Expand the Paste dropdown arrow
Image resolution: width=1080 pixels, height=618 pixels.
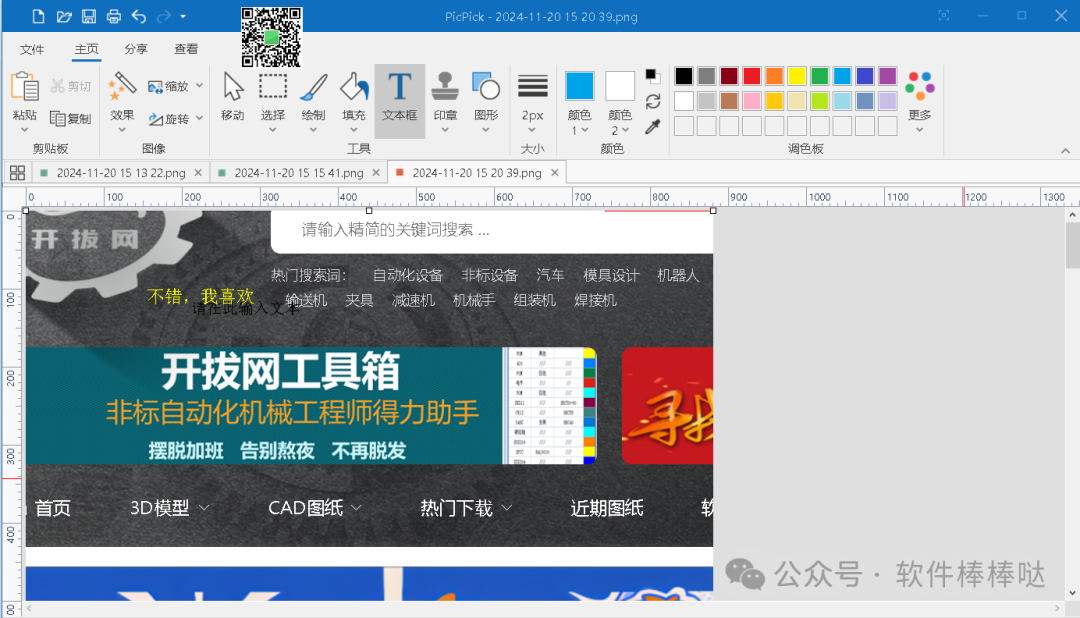(25, 130)
